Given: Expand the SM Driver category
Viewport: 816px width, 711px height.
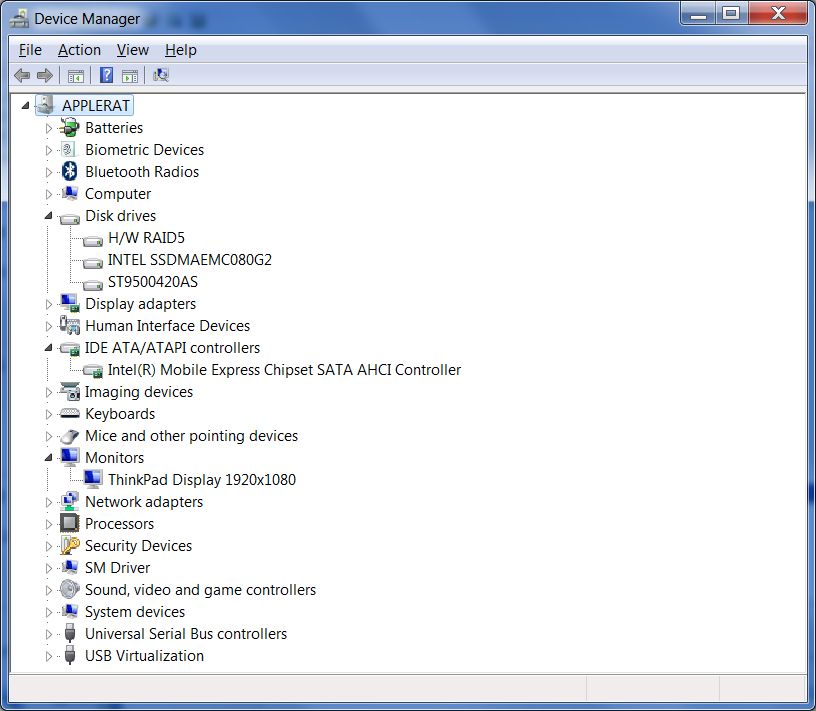Looking at the screenshot, I should click(48, 568).
